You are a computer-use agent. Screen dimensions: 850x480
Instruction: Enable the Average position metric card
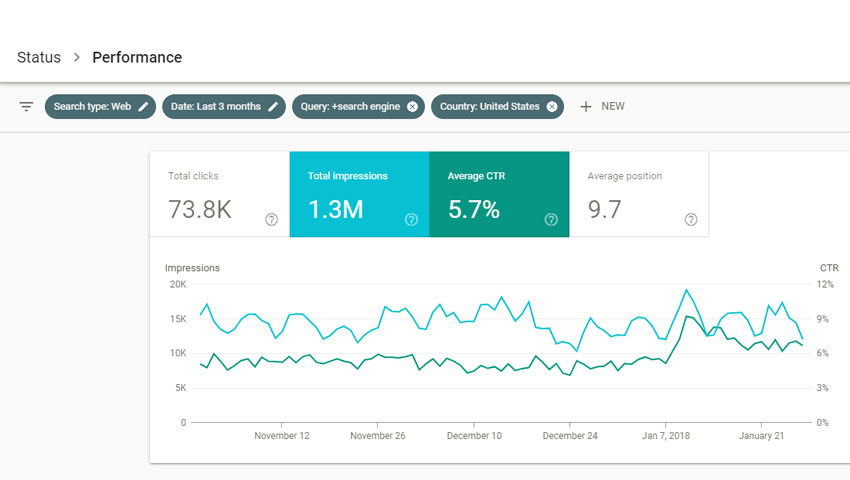point(630,195)
